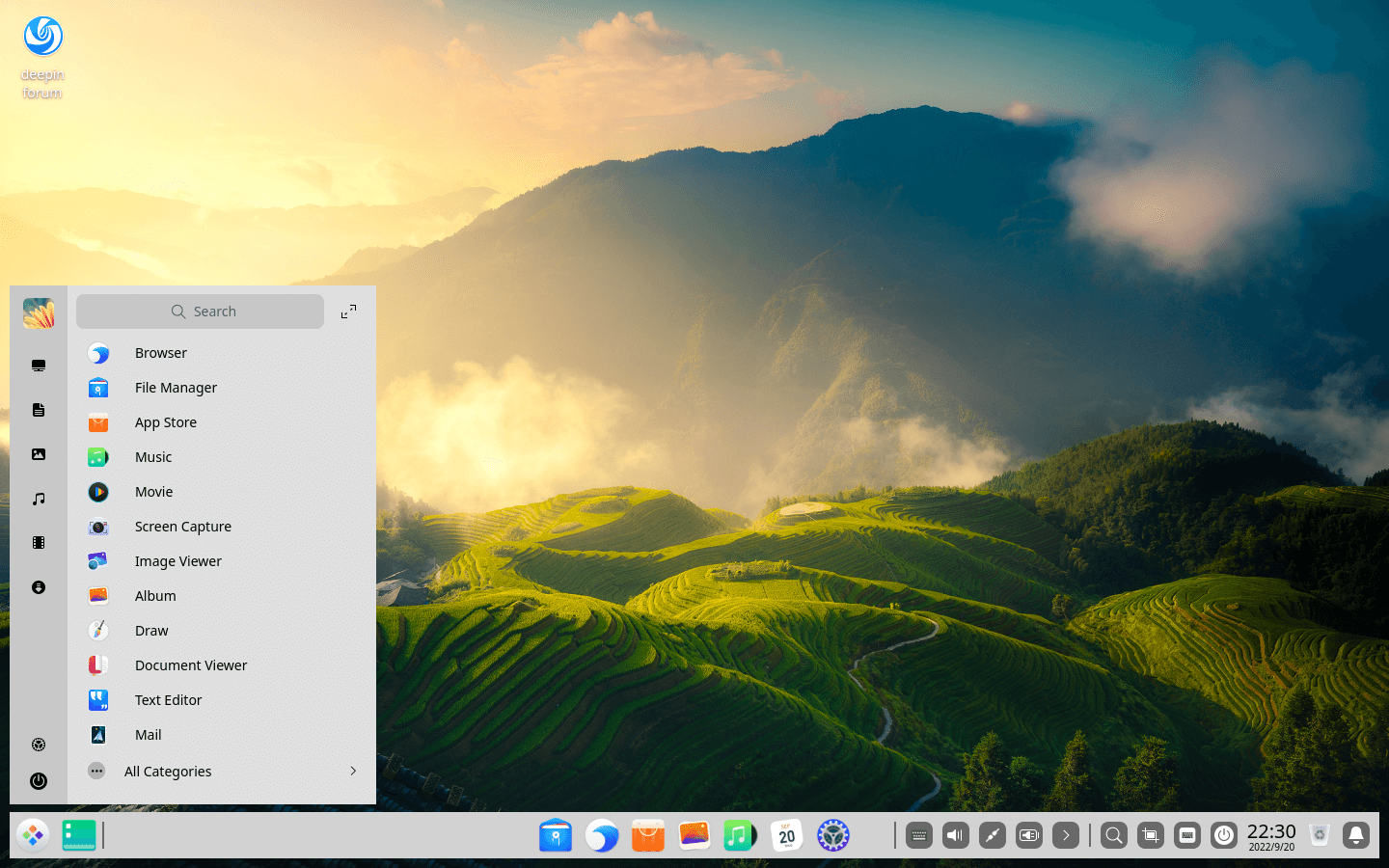Open the volume control in dock tray

pyautogui.click(x=956, y=835)
